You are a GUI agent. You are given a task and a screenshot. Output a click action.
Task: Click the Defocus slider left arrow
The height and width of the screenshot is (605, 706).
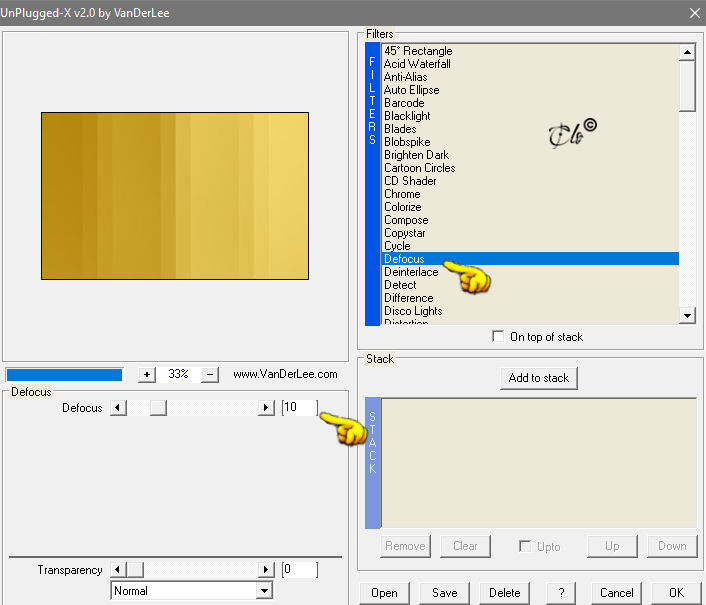click(x=118, y=408)
